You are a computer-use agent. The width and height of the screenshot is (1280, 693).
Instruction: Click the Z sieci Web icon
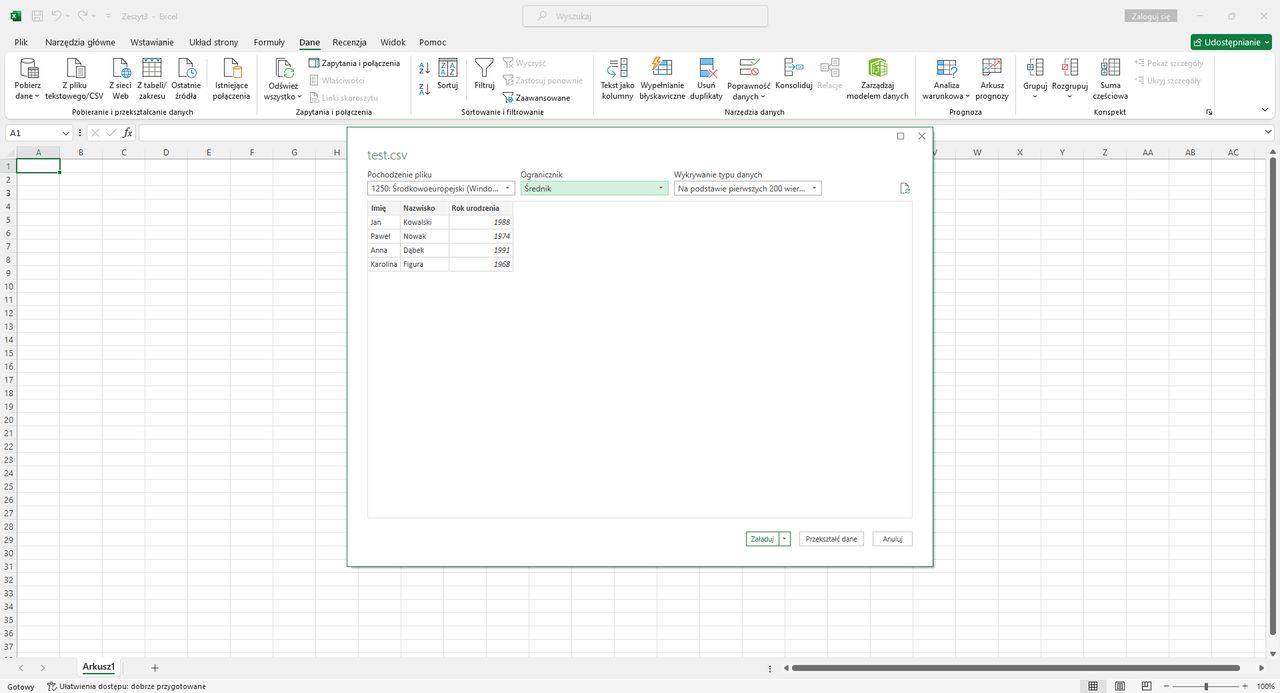[121, 68]
